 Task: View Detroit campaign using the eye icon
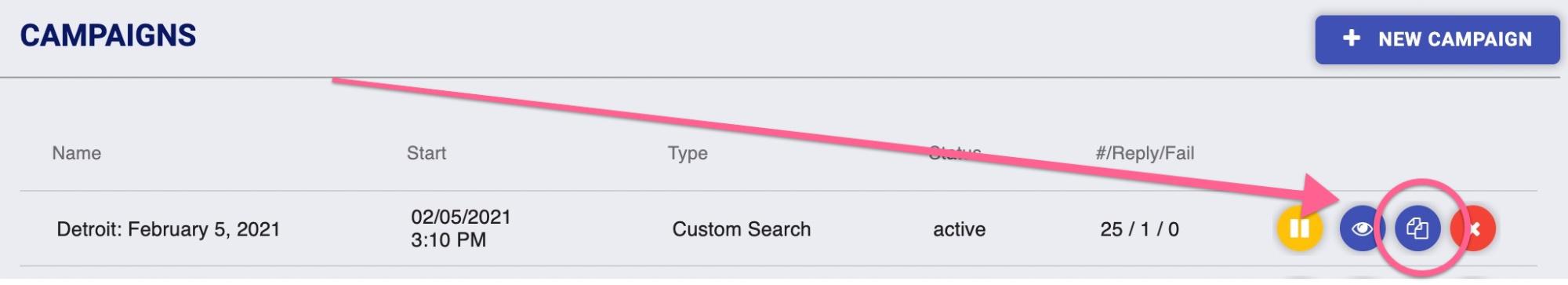click(1363, 228)
